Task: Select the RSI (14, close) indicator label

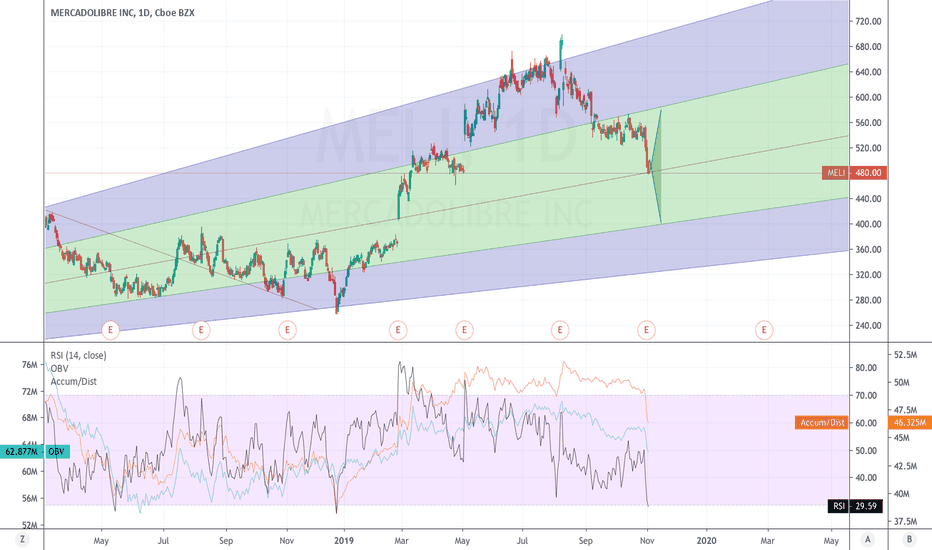Action: pos(78,356)
